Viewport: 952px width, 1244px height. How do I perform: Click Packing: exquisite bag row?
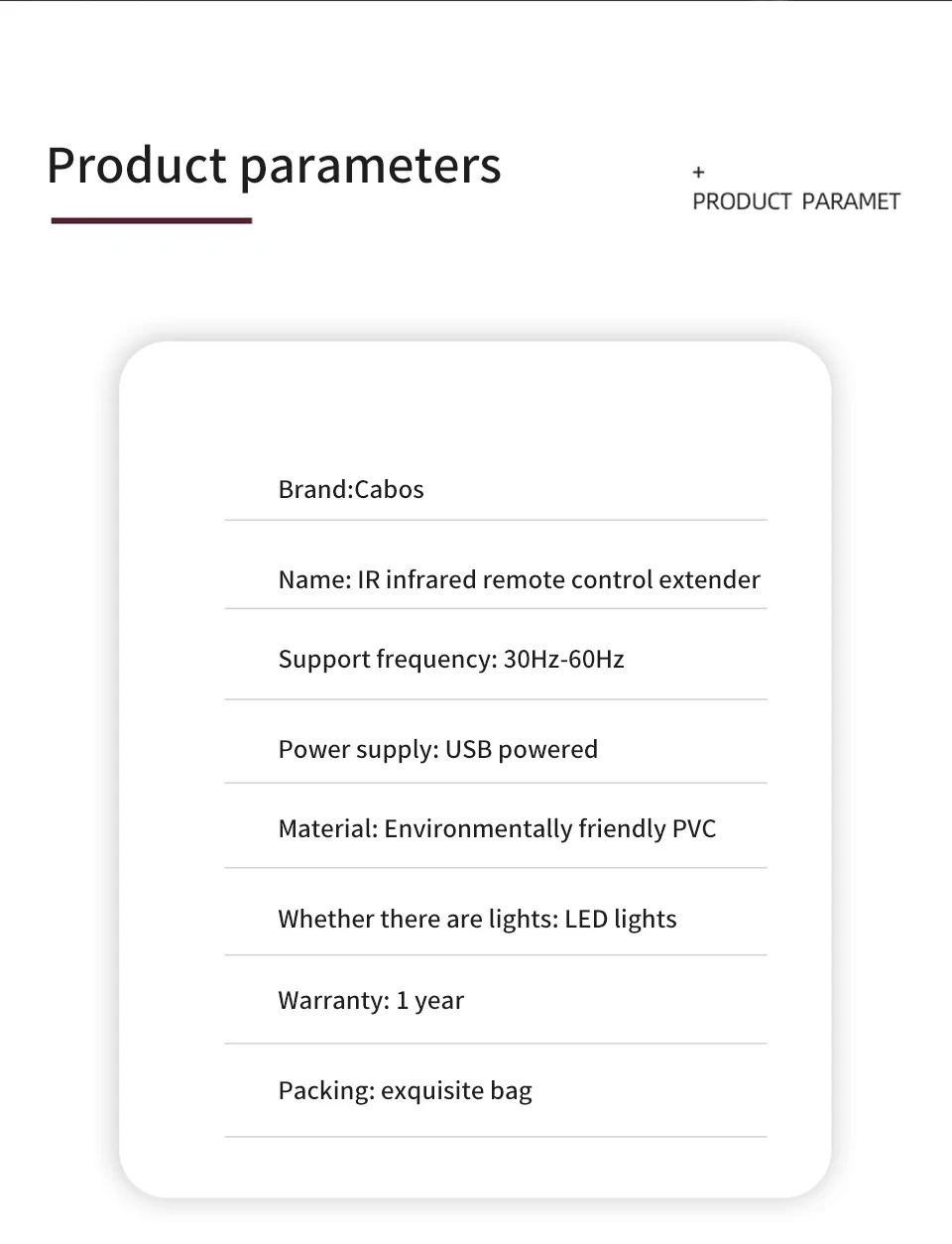(x=496, y=1091)
